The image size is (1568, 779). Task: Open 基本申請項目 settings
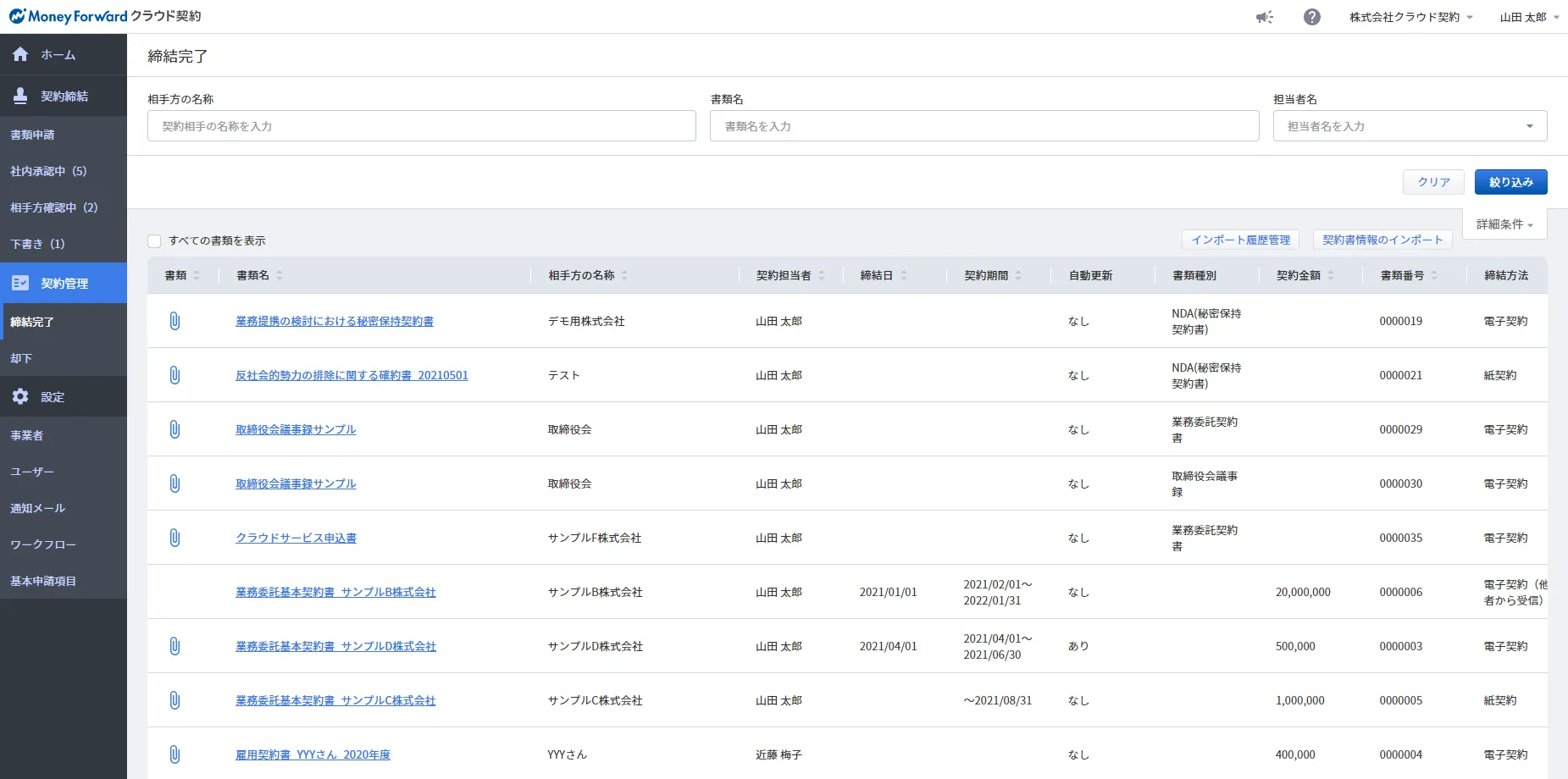pyautogui.click(x=64, y=581)
